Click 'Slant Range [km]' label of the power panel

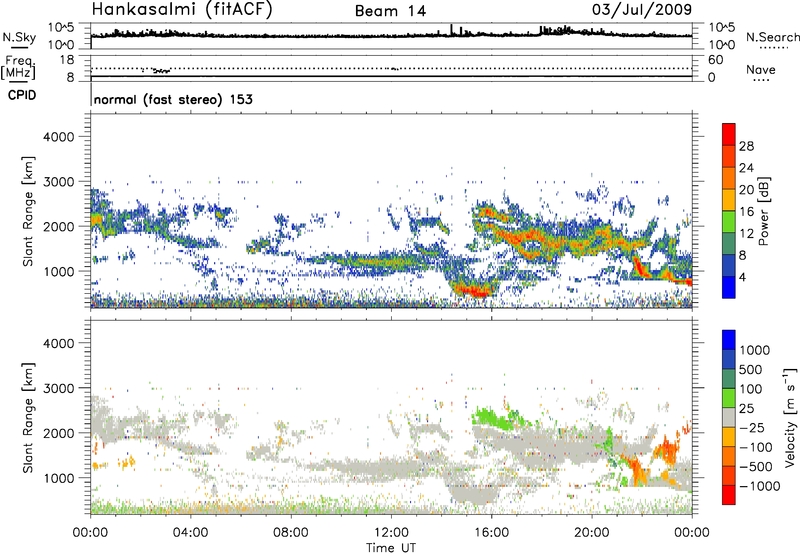(28, 211)
